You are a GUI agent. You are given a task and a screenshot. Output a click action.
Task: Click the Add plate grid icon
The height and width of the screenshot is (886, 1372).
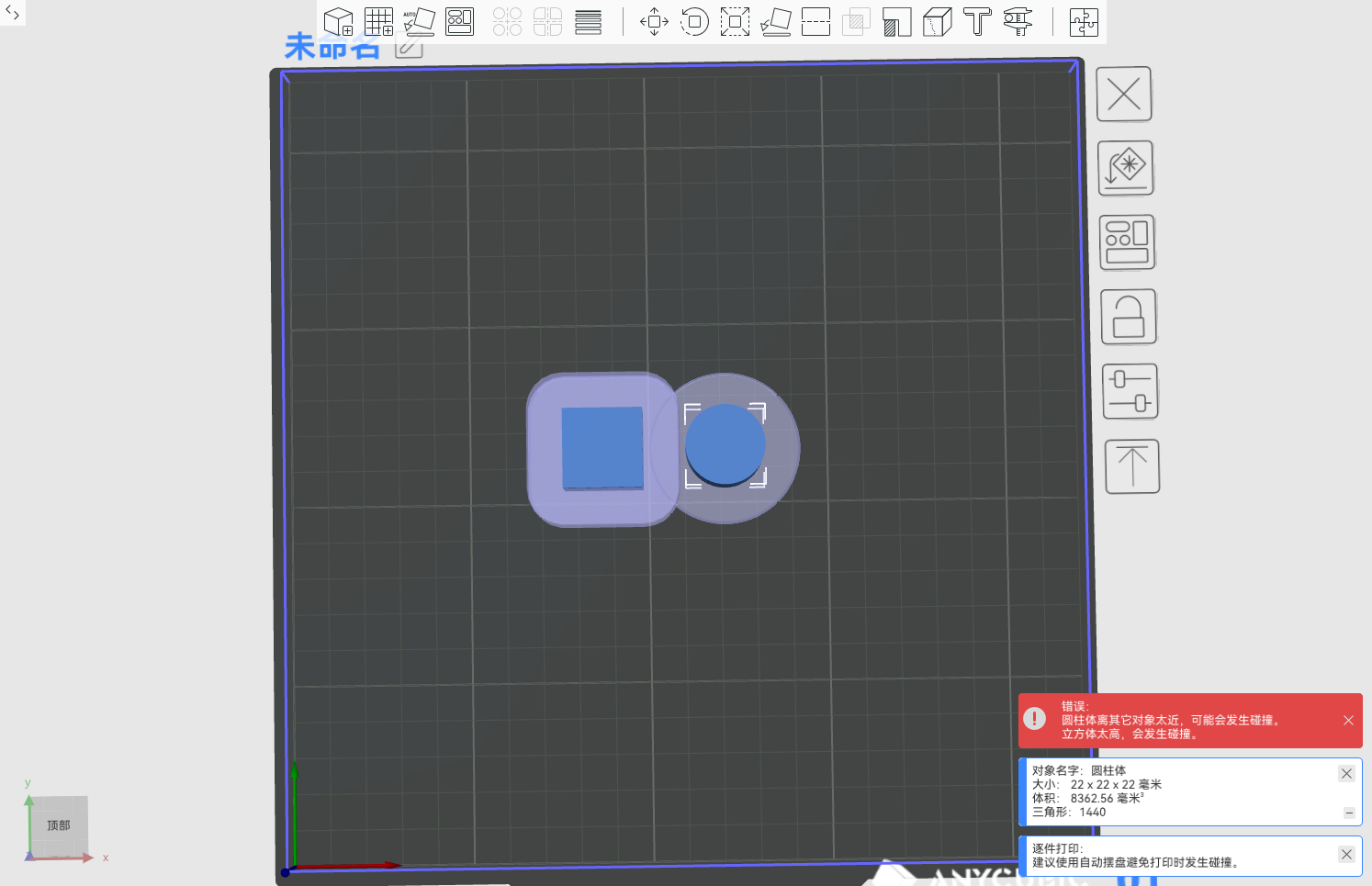[378, 21]
